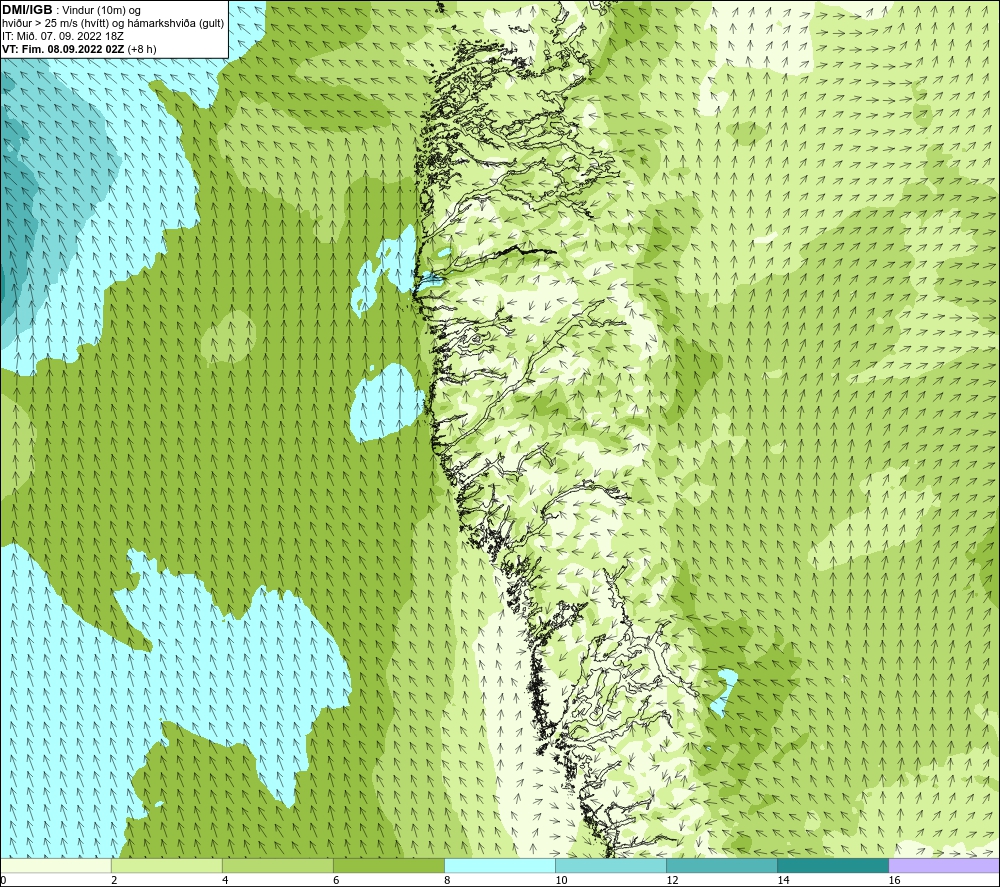Click the teal 12–14 m/s legend swatch
The width and height of the screenshot is (1000, 887).
(x=721, y=865)
